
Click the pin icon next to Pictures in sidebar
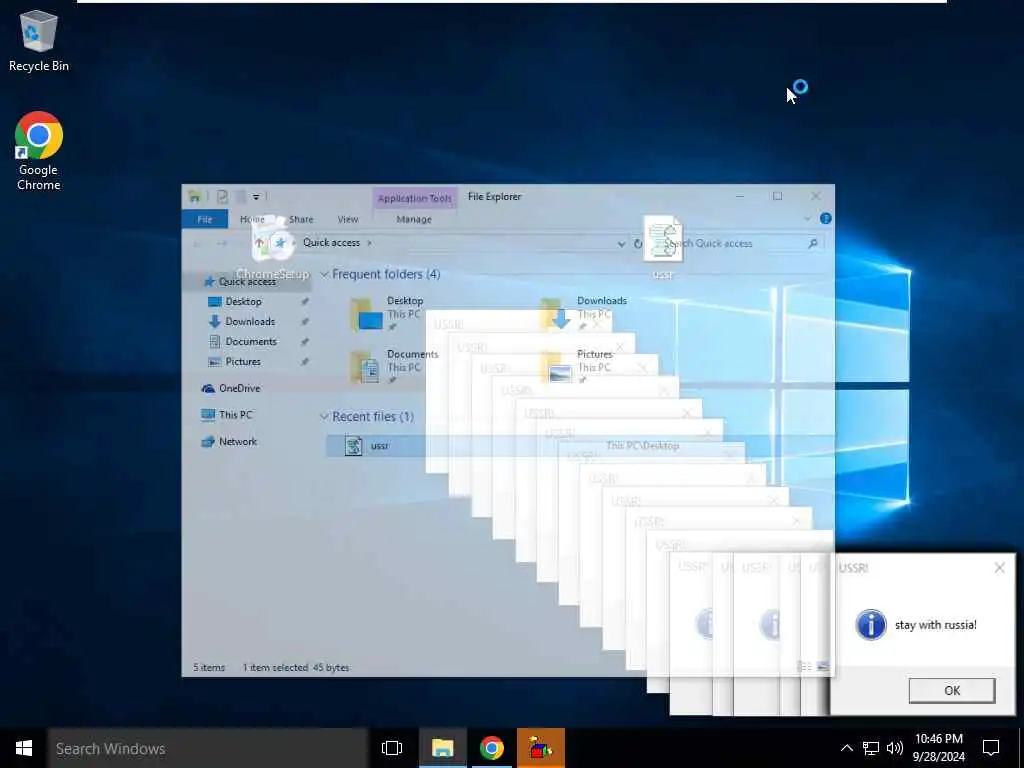click(304, 362)
